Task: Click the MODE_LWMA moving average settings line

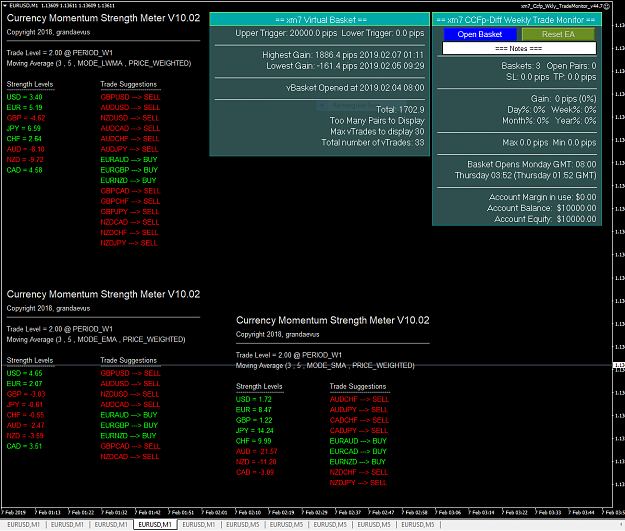Action: pos(99,63)
